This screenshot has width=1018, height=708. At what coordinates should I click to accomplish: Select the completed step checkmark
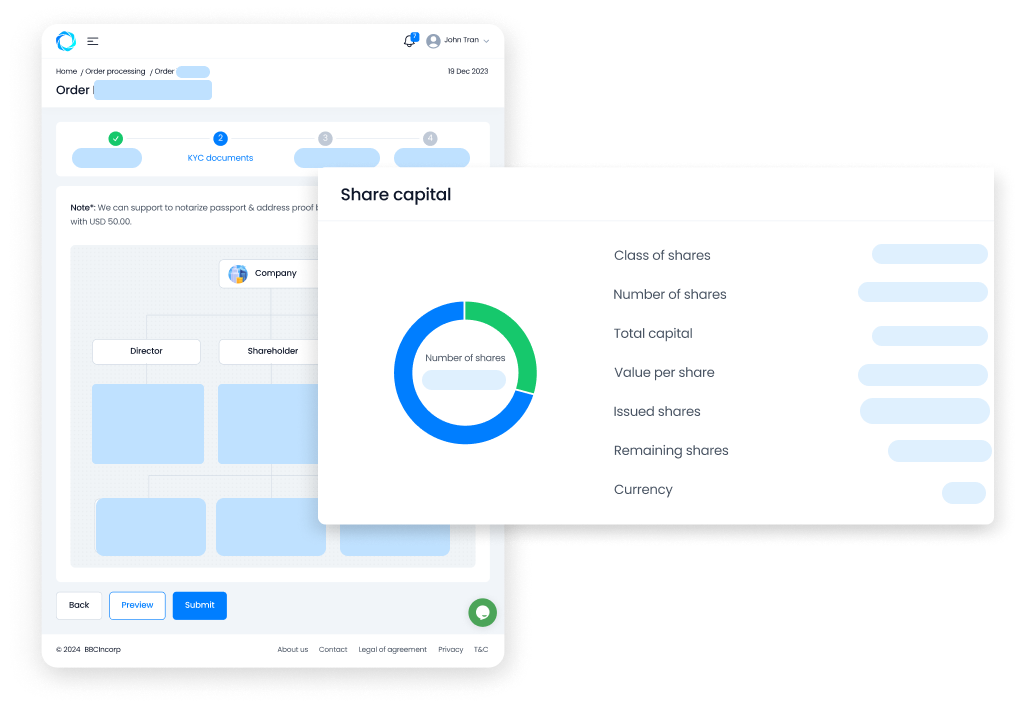(x=115, y=139)
